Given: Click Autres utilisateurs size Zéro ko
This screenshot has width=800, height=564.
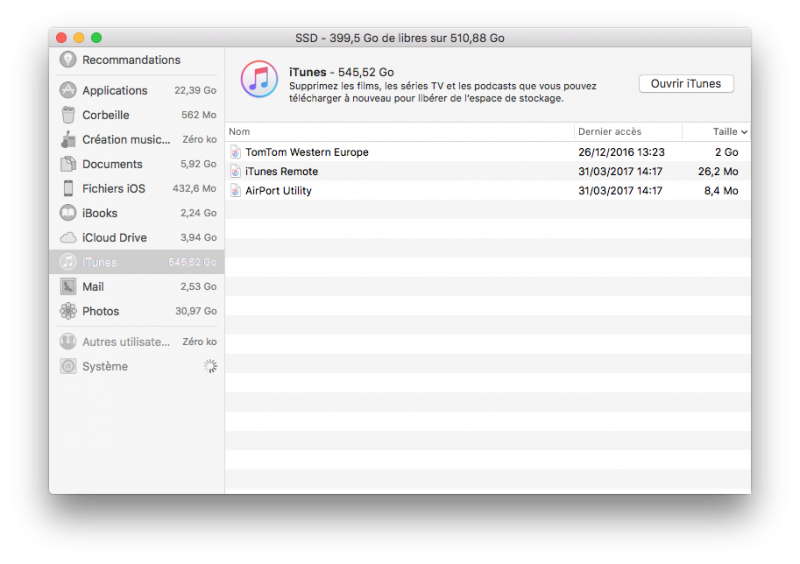Looking at the screenshot, I should [x=199, y=341].
